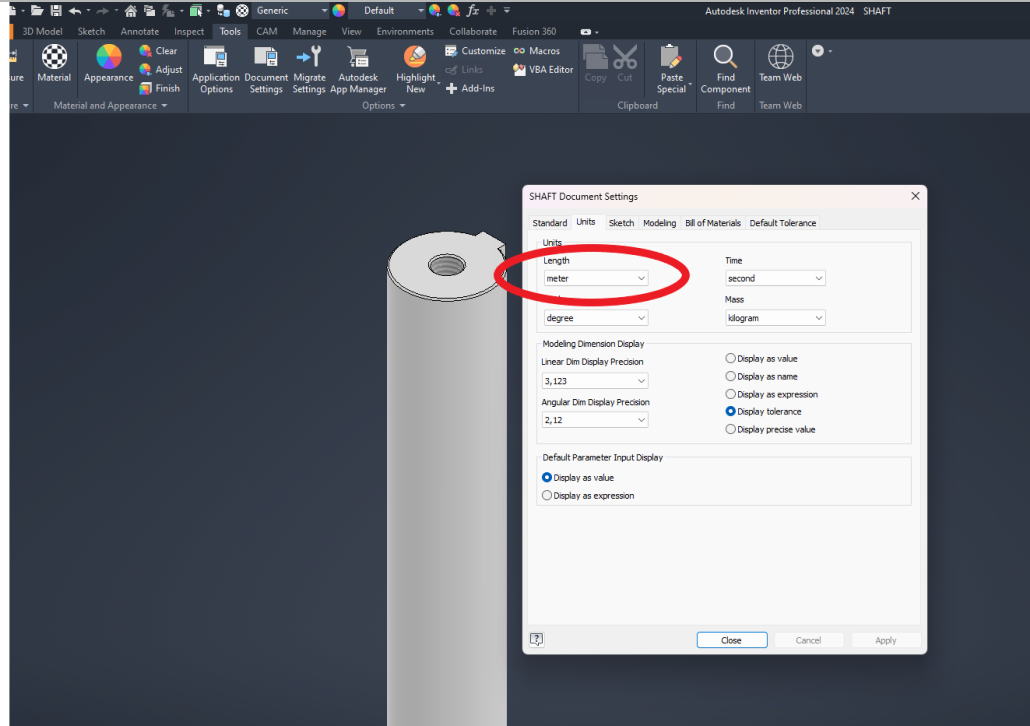The image size is (1030, 726).
Task: Open the Inspect ribbon tab
Action: 189,32
